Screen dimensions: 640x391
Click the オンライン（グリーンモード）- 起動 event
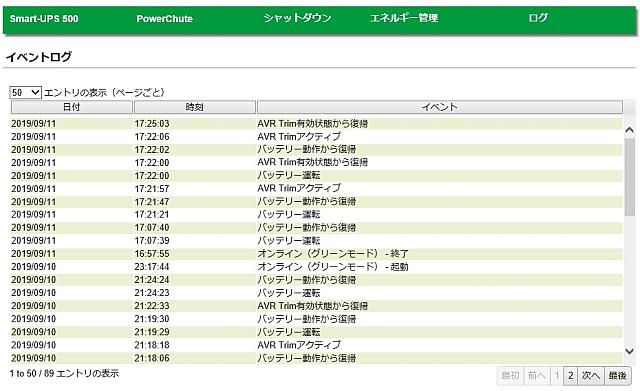[x=333, y=267]
